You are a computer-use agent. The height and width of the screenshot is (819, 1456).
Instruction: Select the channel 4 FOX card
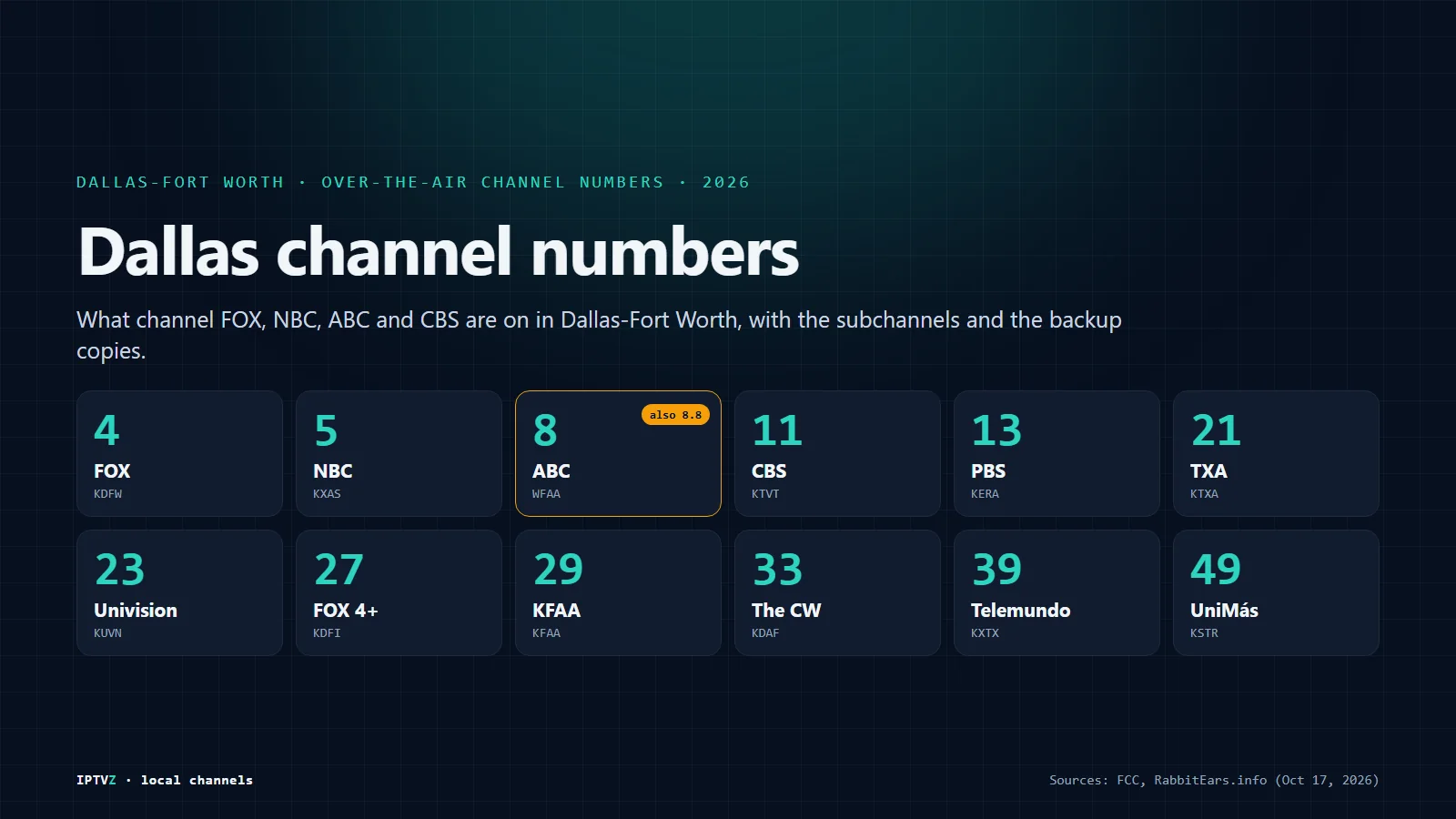(179, 453)
